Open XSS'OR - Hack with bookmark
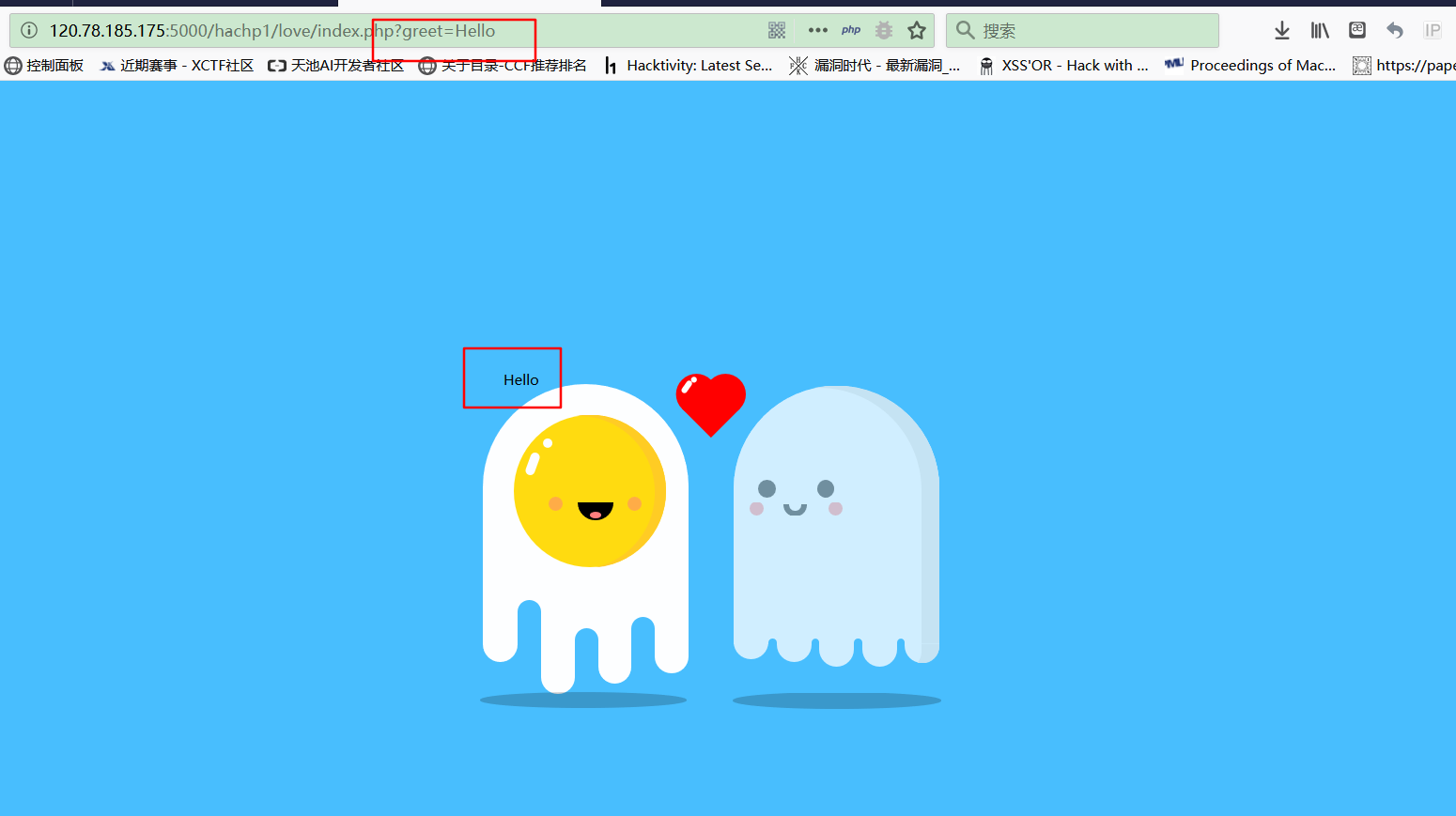This screenshot has height=816, width=1456. [x=1063, y=66]
